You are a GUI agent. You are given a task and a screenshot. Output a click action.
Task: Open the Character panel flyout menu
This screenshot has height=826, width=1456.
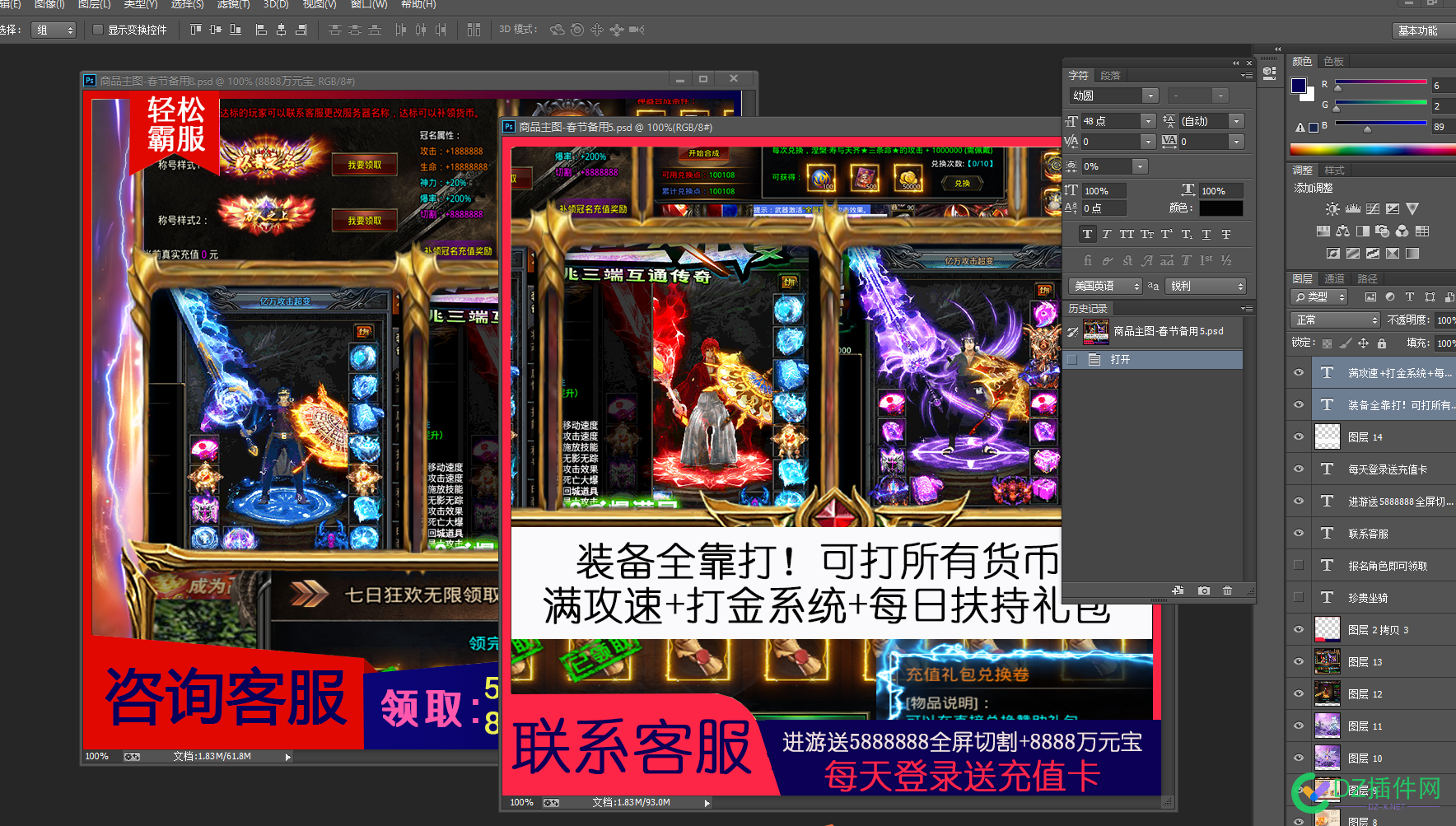tap(1247, 75)
